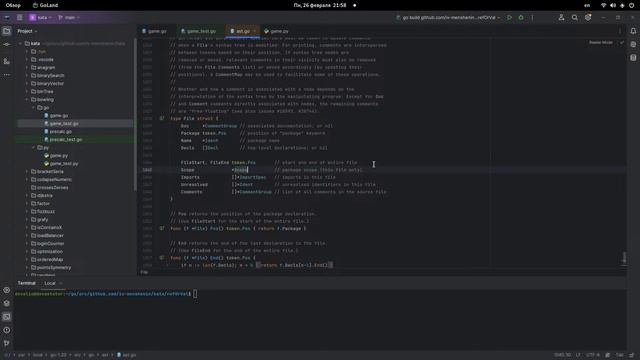Open kata project selector dropdown

click(40, 18)
